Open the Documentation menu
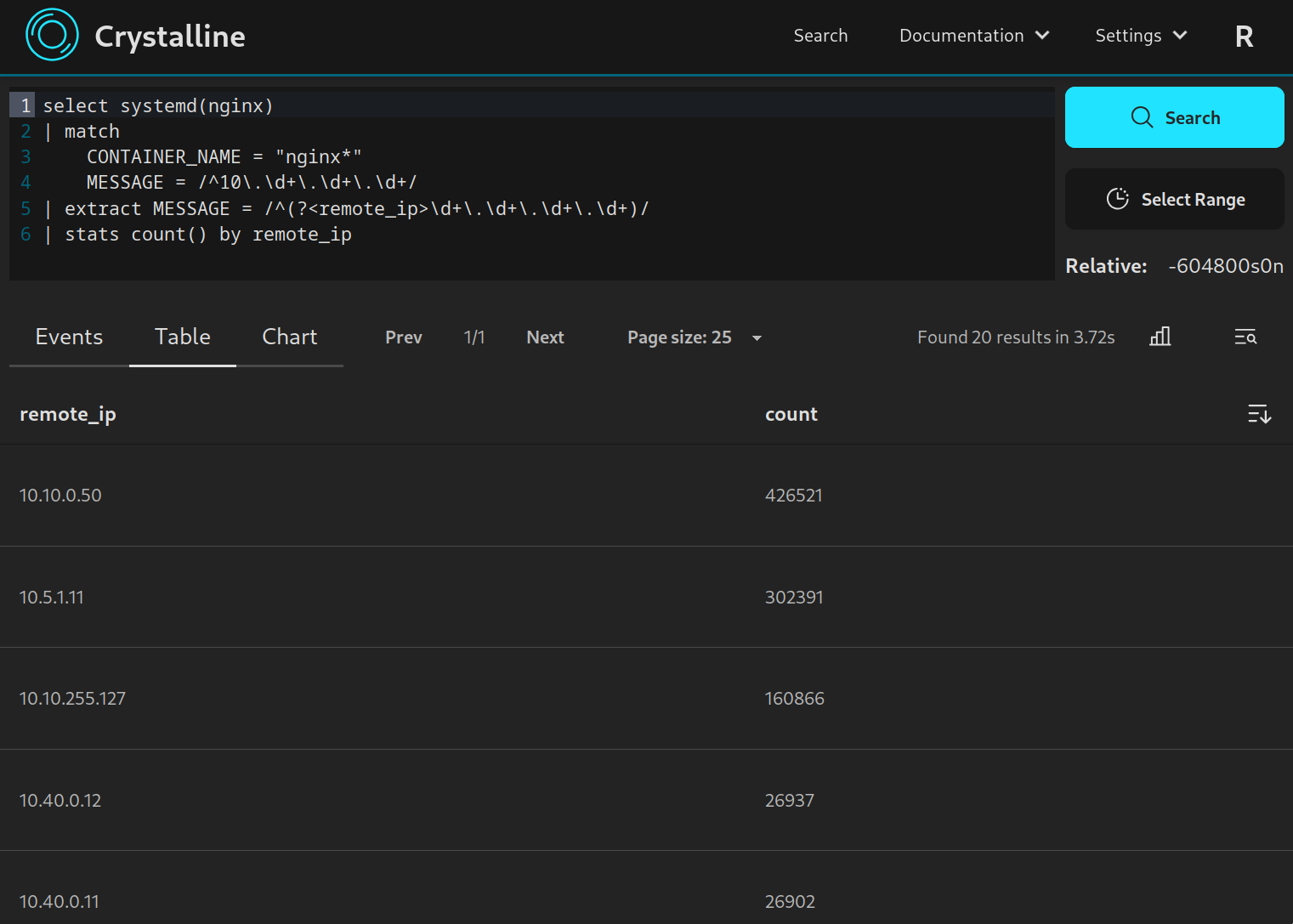Viewport: 1293px width, 924px height. (x=974, y=36)
